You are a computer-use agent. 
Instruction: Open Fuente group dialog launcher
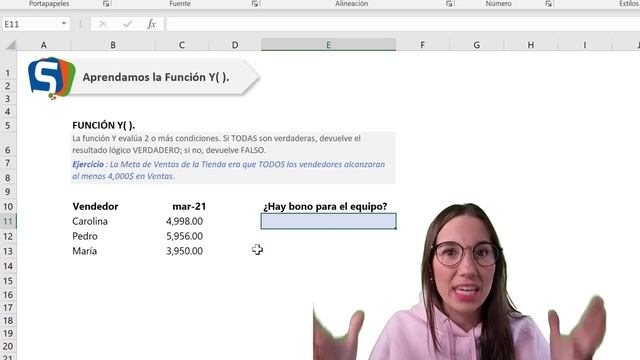click(x=255, y=4)
